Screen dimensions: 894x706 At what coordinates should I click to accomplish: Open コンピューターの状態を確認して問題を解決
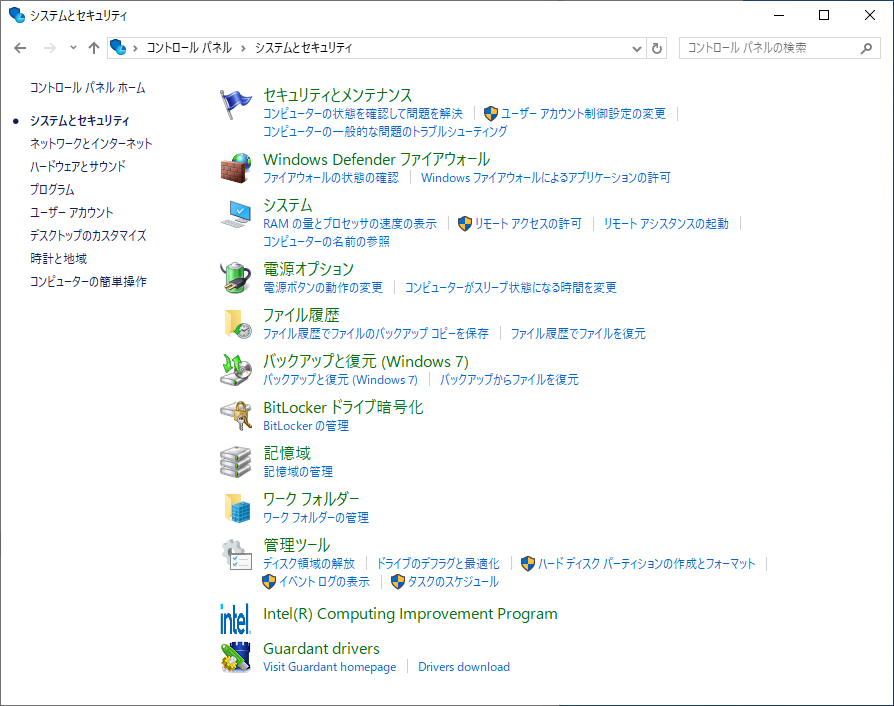tap(363, 114)
